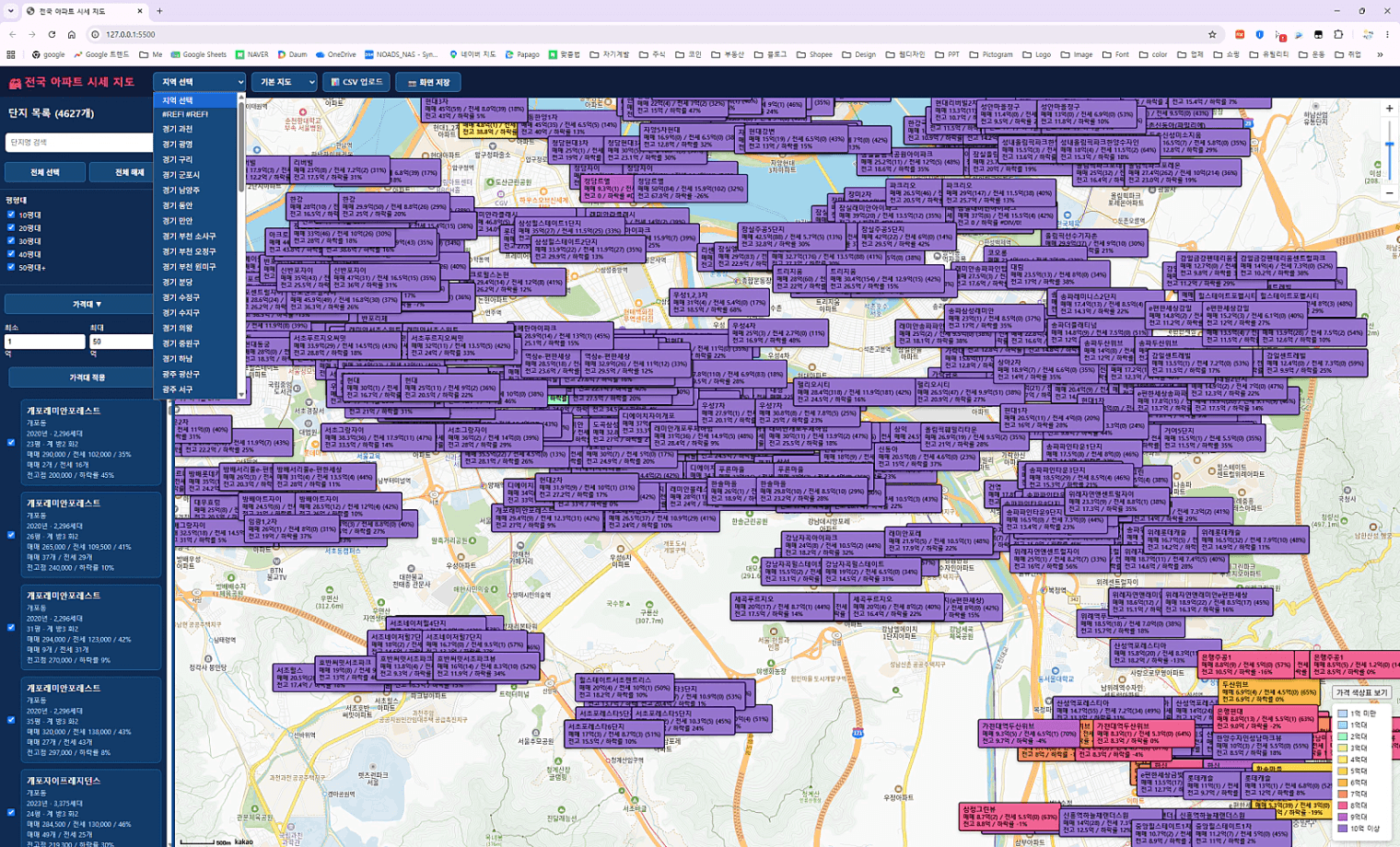Toggle the 40평대 checkbox
Image resolution: width=1400 pixels, height=847 pixels.
point(11,254)
